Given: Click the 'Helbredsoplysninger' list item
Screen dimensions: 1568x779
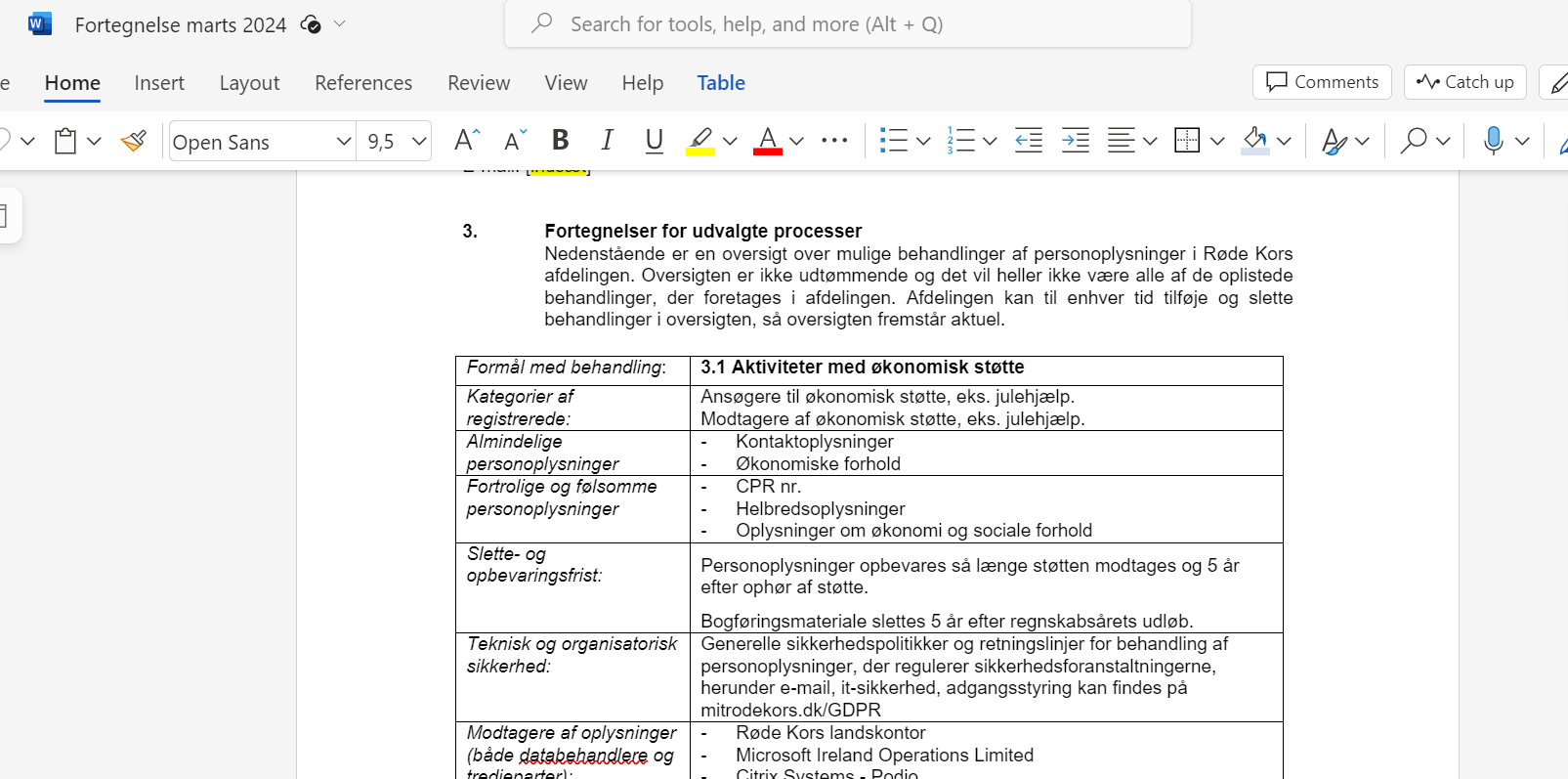Looking at the screenshot, I should 821,509.
